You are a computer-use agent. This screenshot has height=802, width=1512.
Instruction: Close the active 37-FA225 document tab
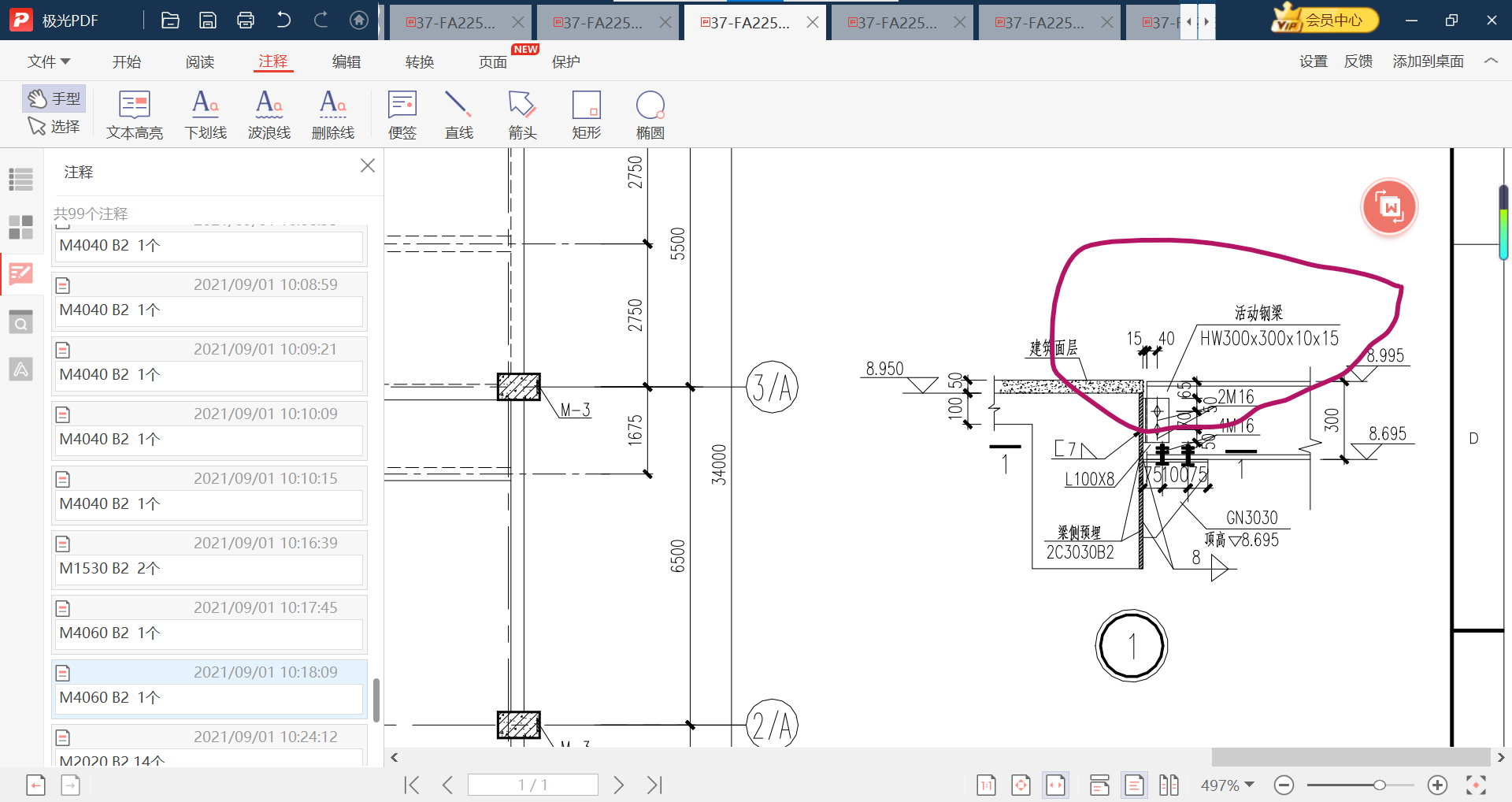point(813,23)
